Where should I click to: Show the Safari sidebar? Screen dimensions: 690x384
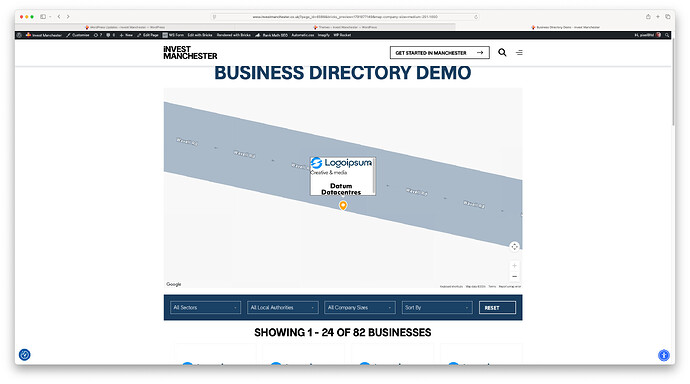(43, 17)
